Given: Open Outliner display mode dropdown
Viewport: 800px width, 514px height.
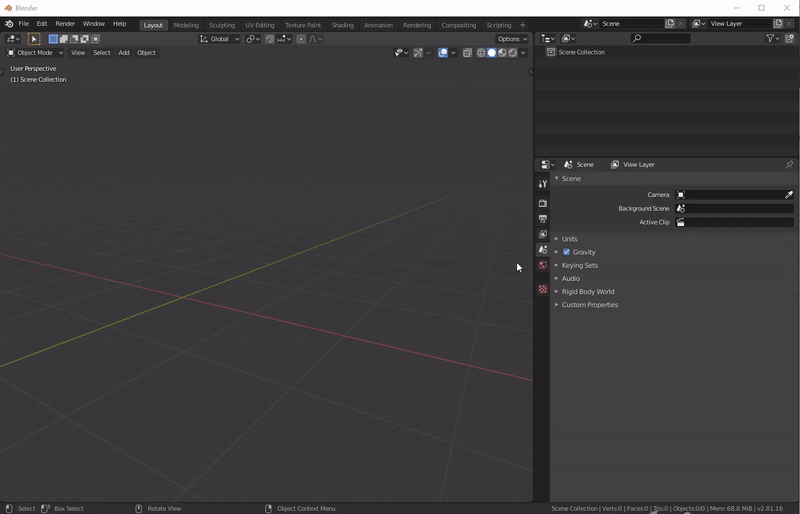Looking at the screenshot, I should pos(568,38).
